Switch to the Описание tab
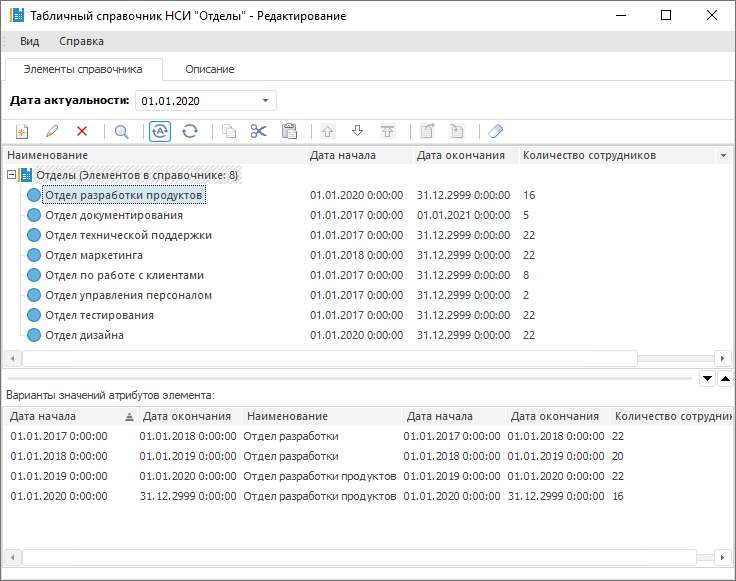Screen dimensions: 736x581 (209, 69)
